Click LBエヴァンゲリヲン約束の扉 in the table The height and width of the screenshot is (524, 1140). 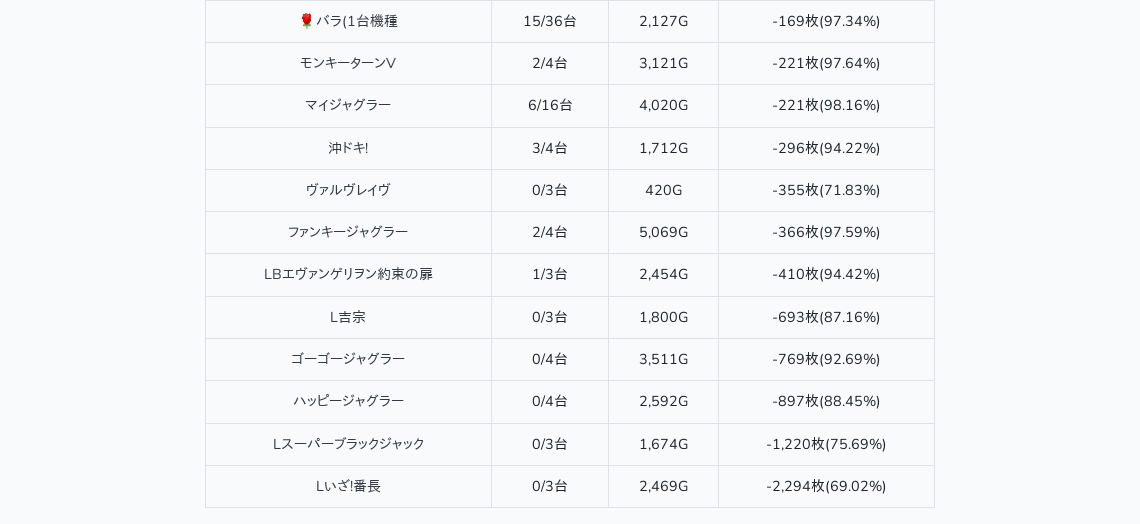point(348,274)
